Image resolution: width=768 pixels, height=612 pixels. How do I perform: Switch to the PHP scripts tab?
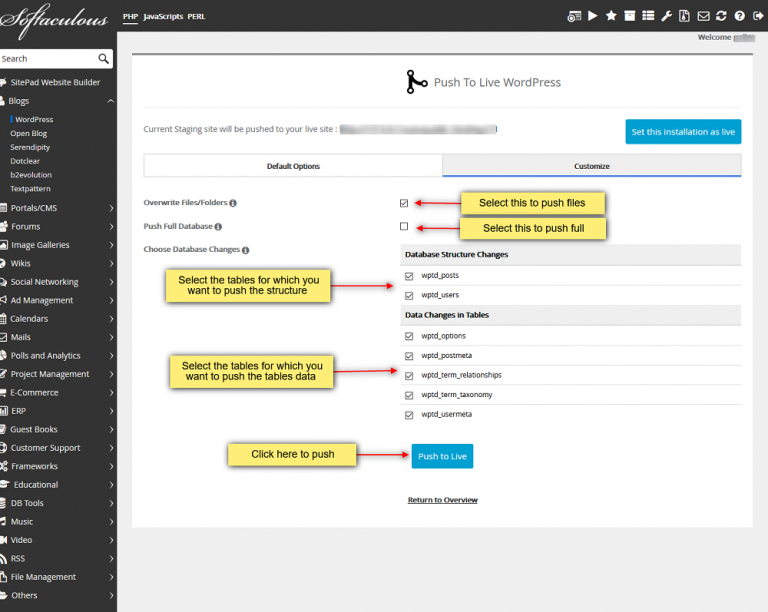pos(130,17)
